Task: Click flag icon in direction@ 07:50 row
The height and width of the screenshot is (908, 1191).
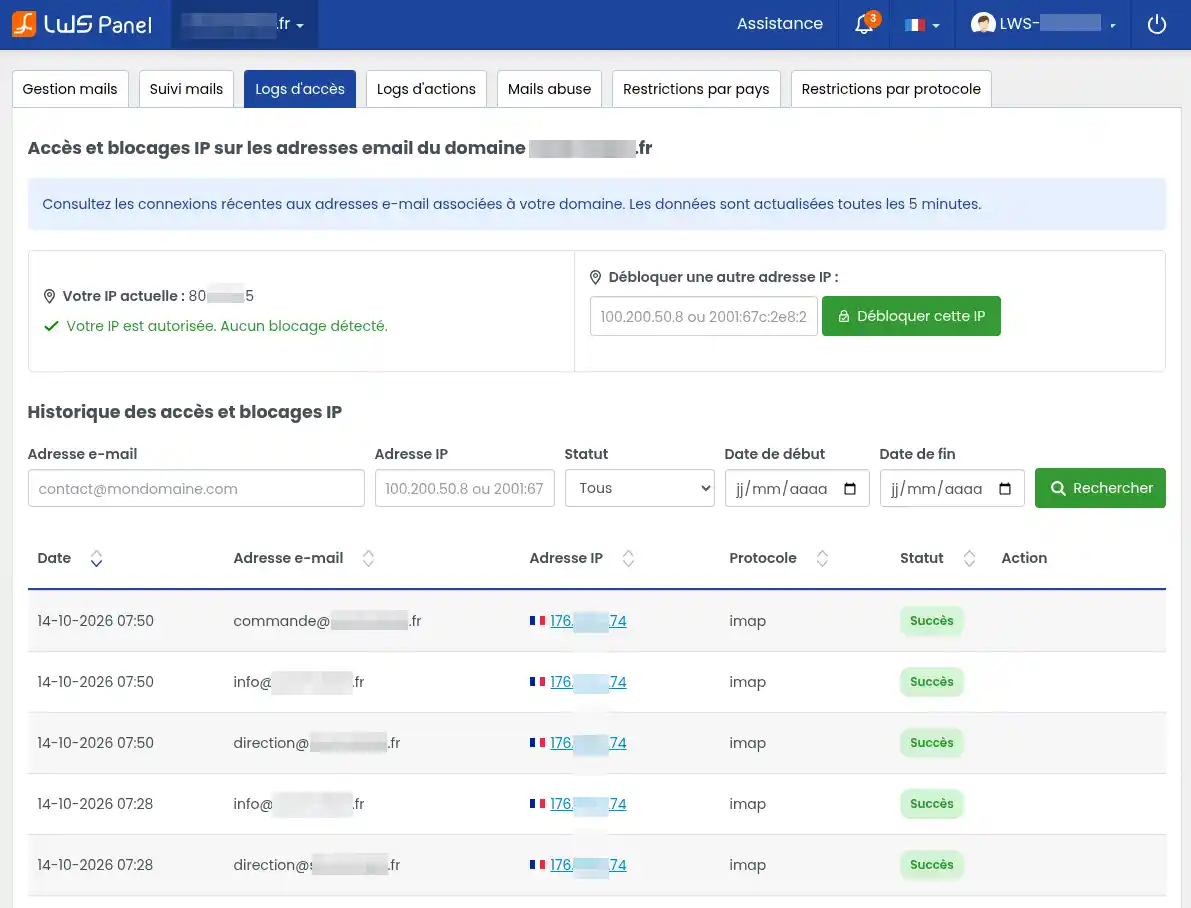Action: 538,742
